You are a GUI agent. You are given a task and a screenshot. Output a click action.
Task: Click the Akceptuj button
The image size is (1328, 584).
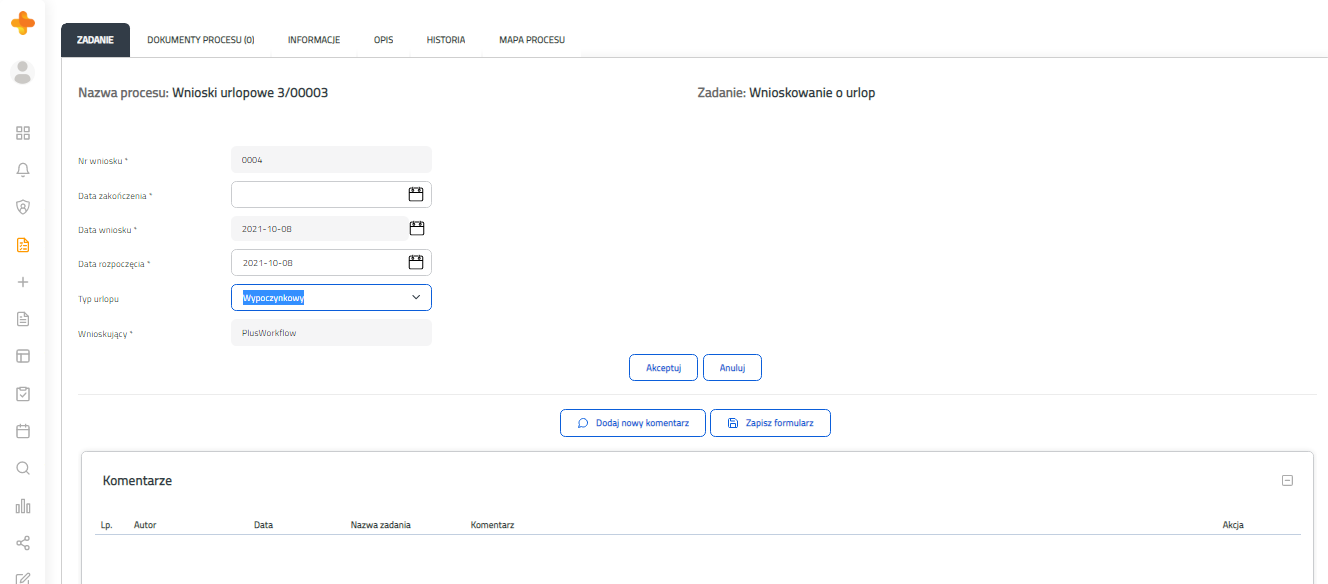[663, 368]
